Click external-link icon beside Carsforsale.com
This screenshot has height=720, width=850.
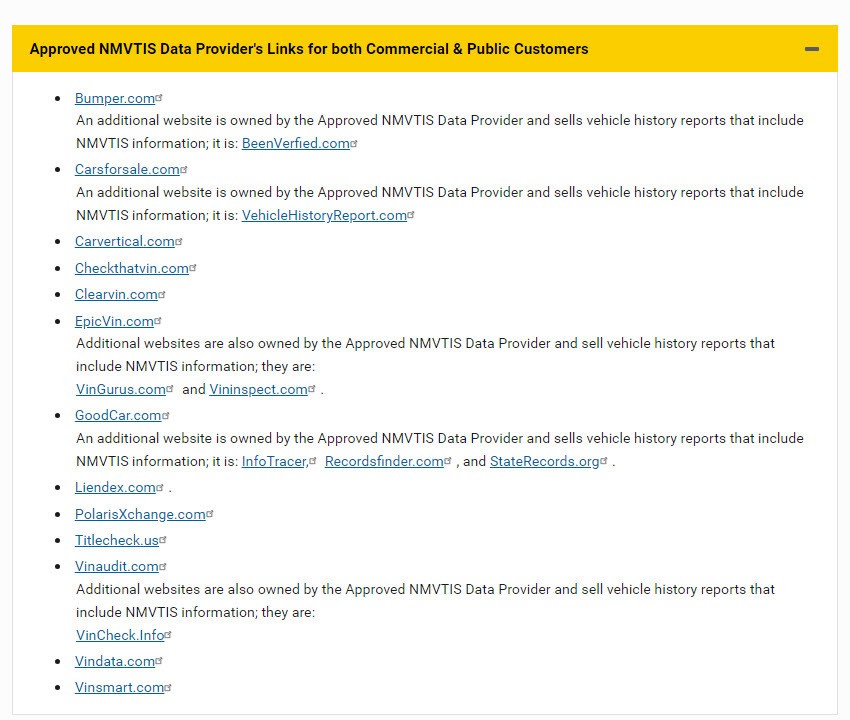click(x=184, y=169)
